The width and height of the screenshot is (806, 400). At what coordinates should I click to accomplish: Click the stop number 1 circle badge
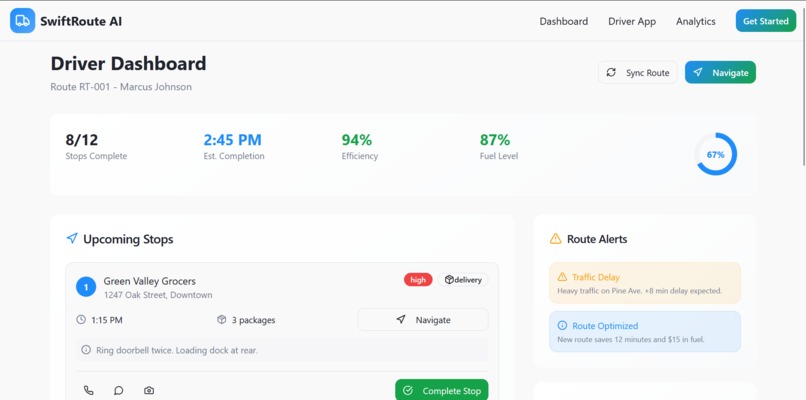[86, 287]
